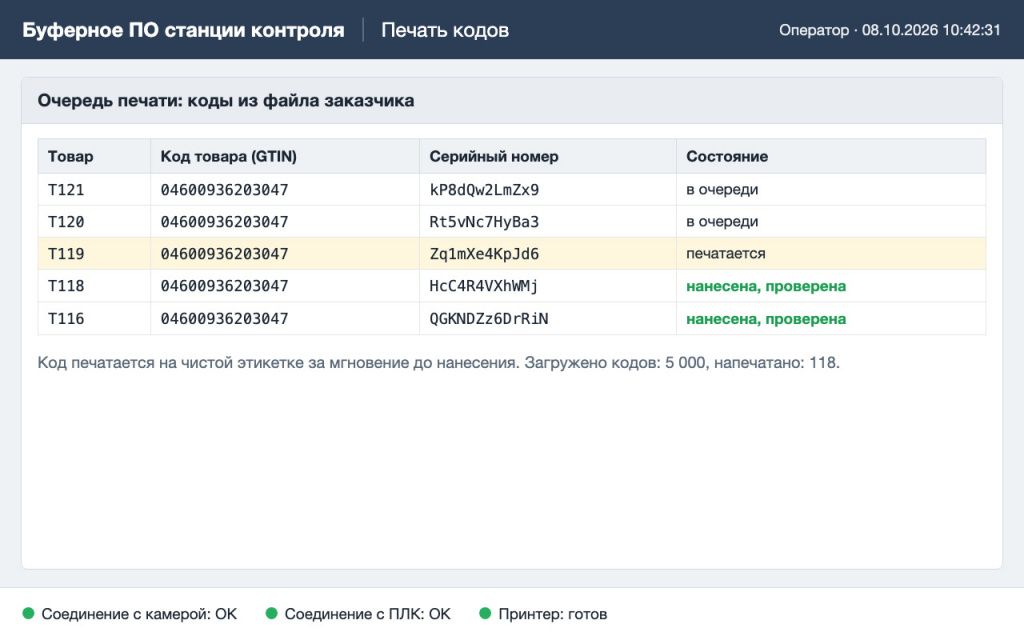Select the "Печать кодов" header label
Screen dimensions: 1024x640
[x=445, y=30]
